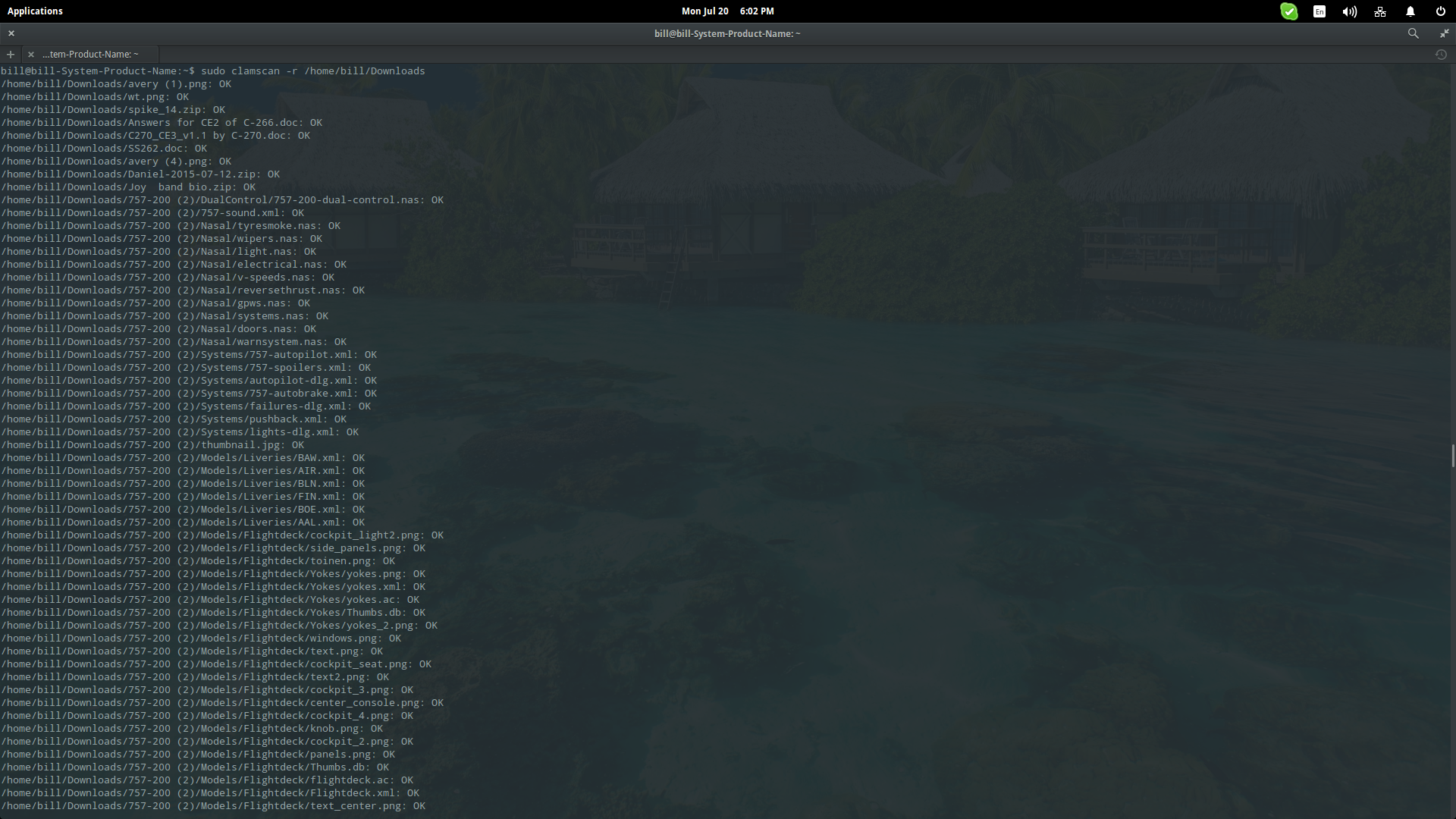Click the Nasal/wipers.nas line
Image resolution: width=1456 pixels, height=819 pixels.
[x=162, y=238]
